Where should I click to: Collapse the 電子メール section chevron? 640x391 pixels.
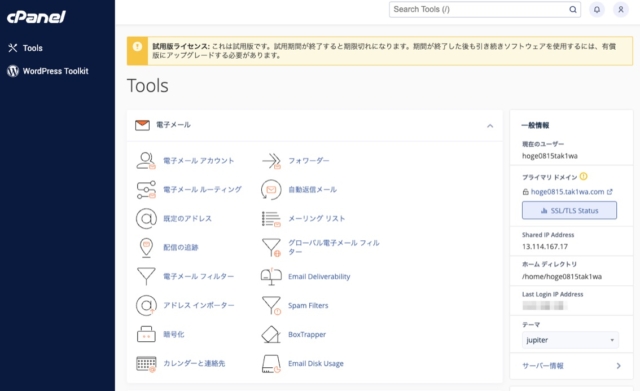point(490,126)
